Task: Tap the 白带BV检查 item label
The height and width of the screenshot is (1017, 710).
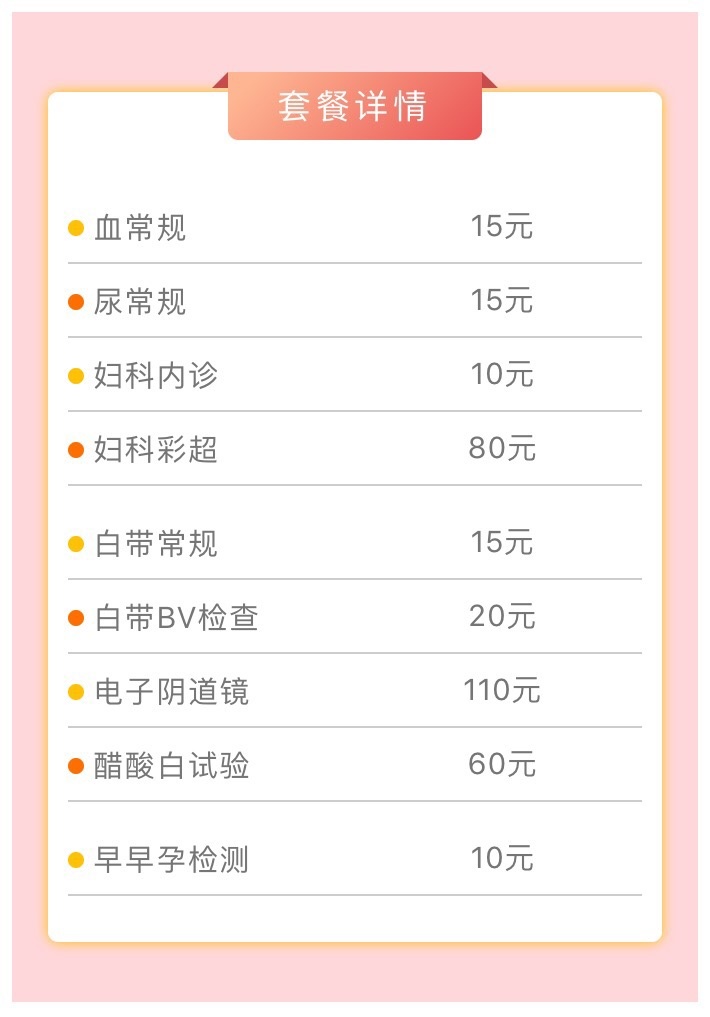Action: pyautogui.click(x=176, y=617)
